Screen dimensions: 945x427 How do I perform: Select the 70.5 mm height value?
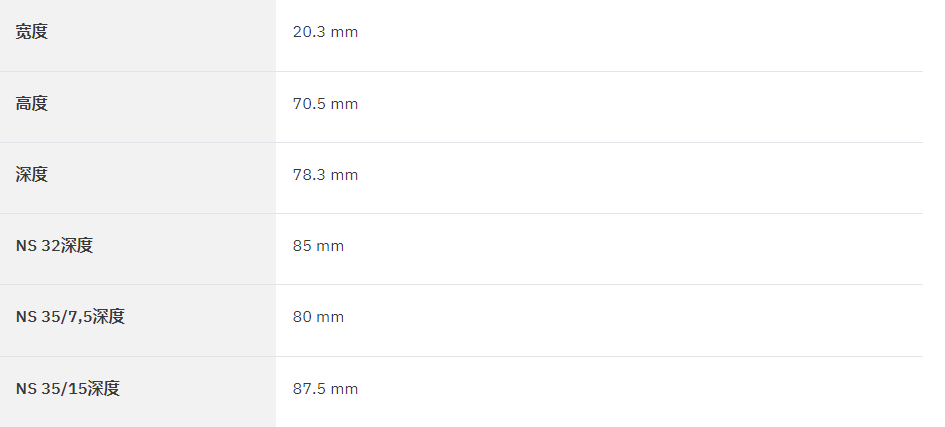click(325, 104)
